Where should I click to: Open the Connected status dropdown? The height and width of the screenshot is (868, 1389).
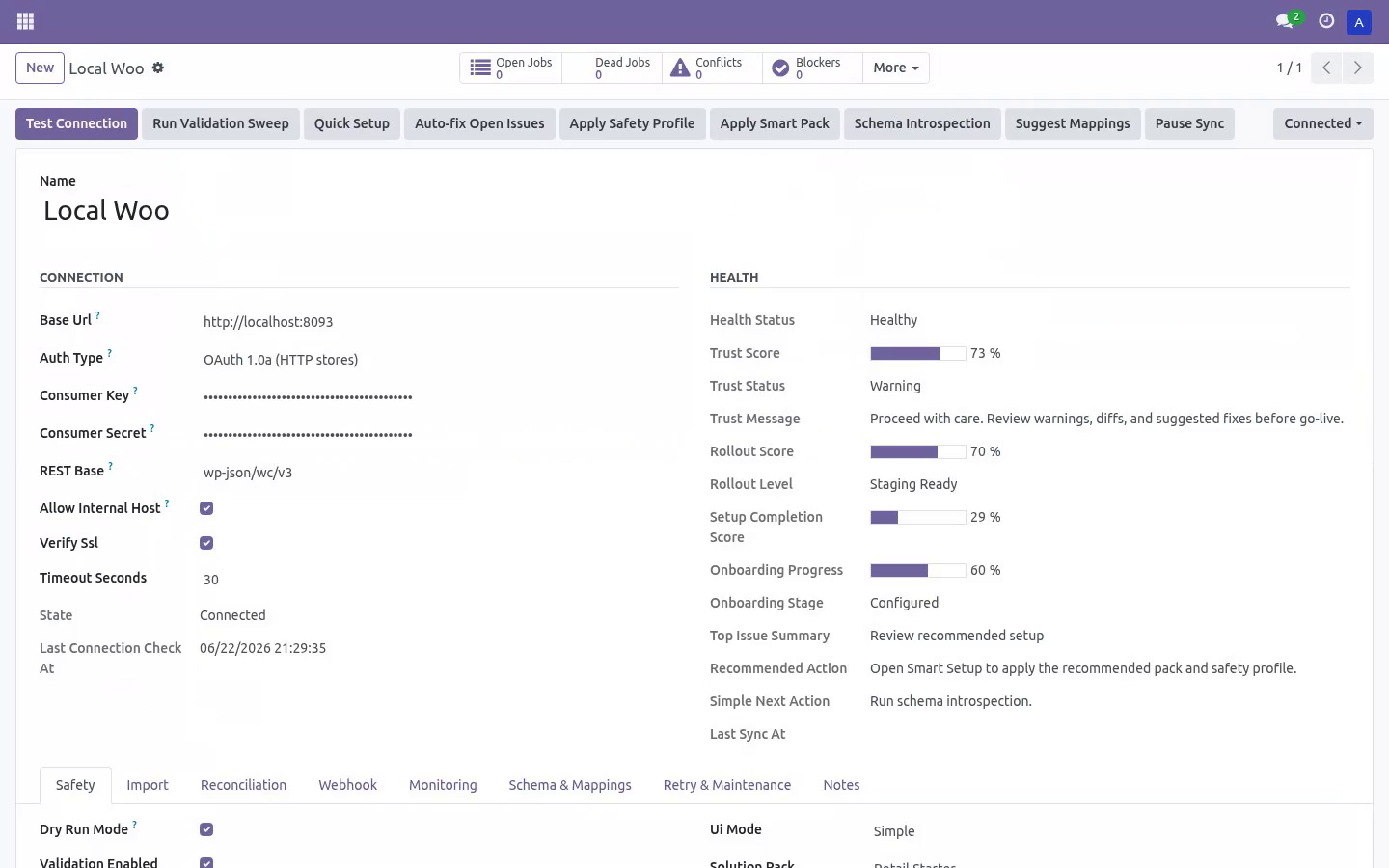[1322, 123]
